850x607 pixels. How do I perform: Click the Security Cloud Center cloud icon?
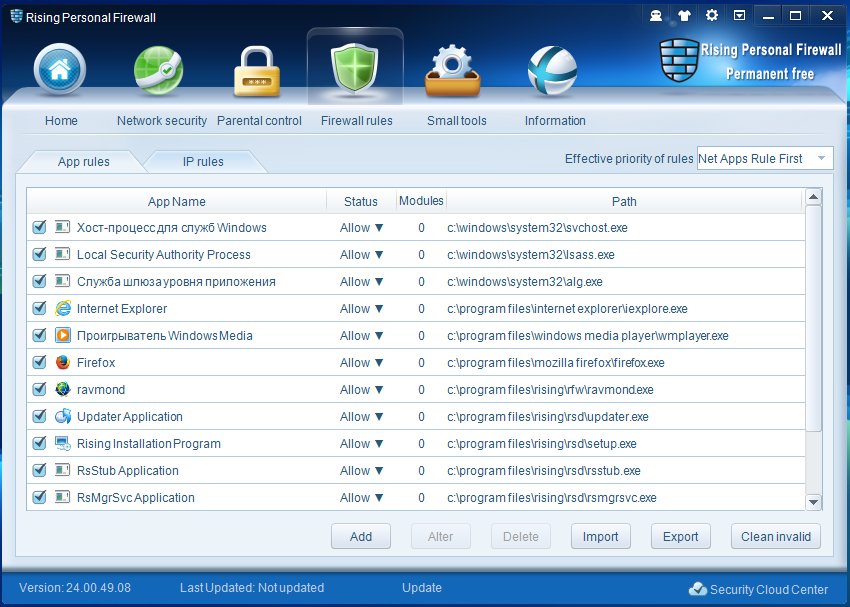(x=698, y=589)
